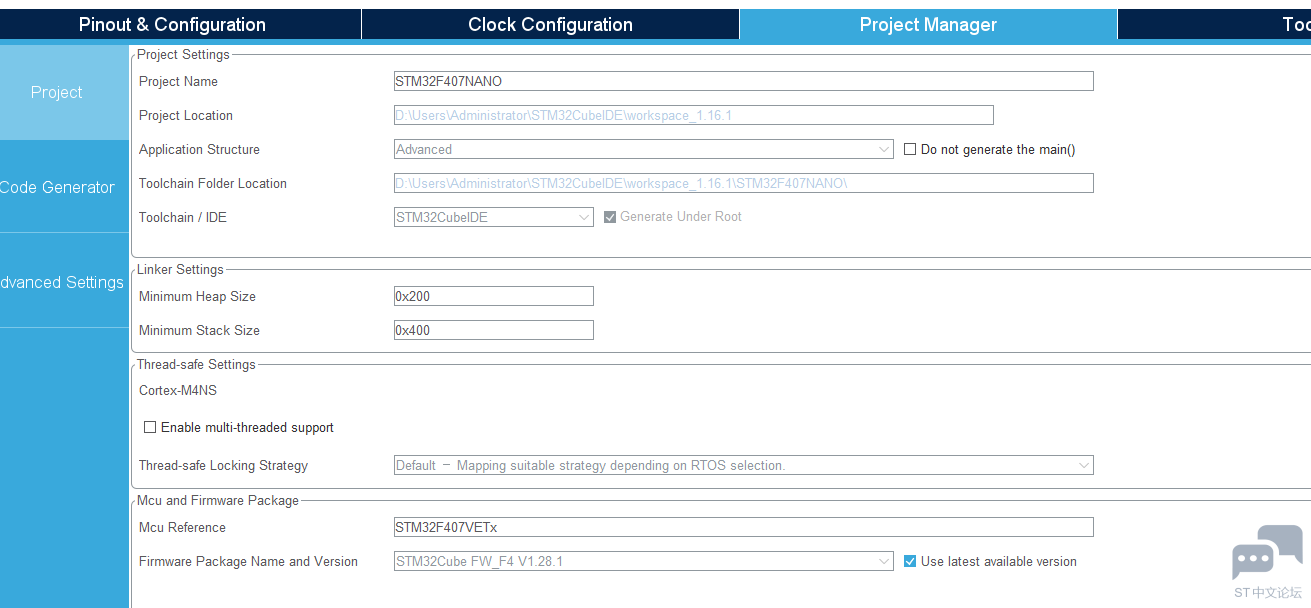Click the Thread-safe Locking Strategy label
Viewport: 1311px width, 608px height.
coord(223,466)
